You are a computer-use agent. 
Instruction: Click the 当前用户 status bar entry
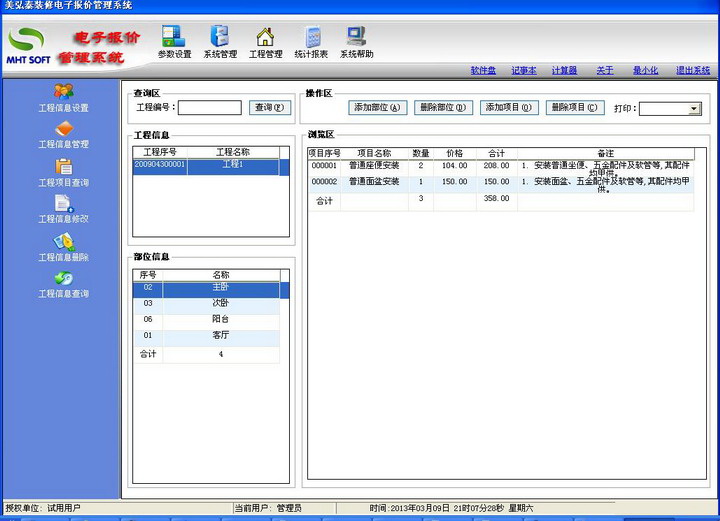[268, 508]
